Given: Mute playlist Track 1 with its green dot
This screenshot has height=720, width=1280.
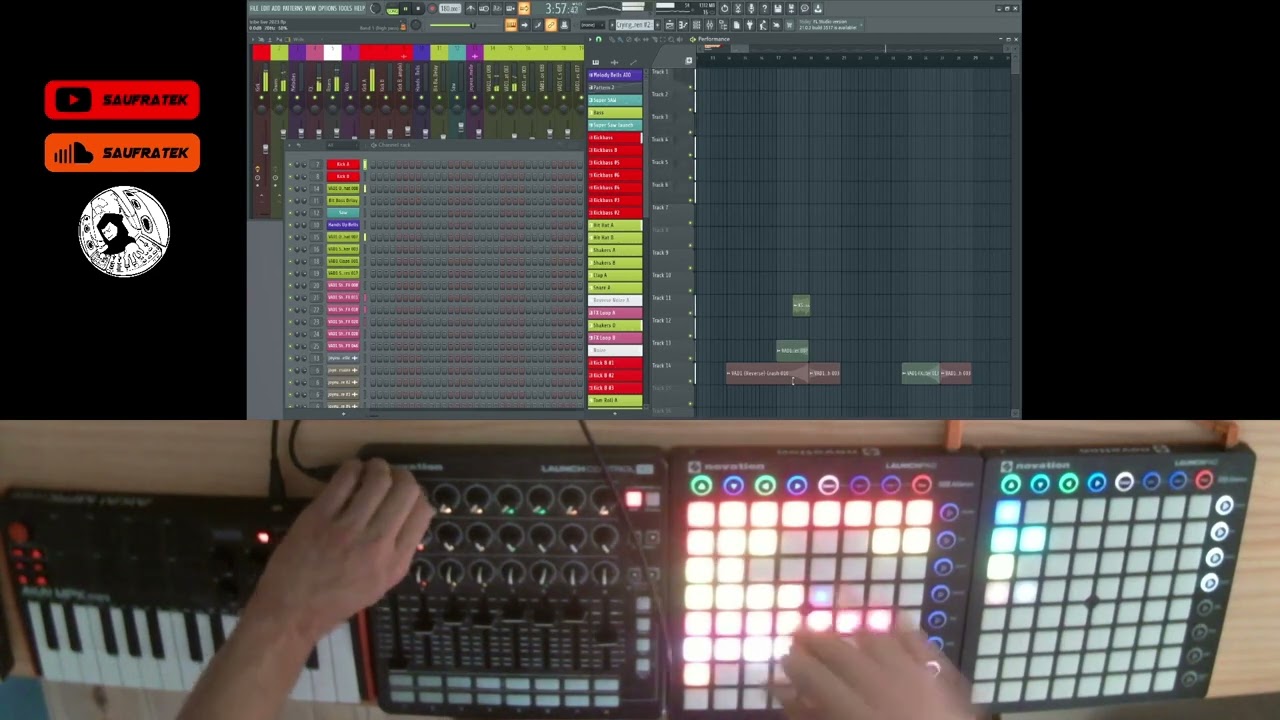Looking at the screenshot, I should coord(690,87).
